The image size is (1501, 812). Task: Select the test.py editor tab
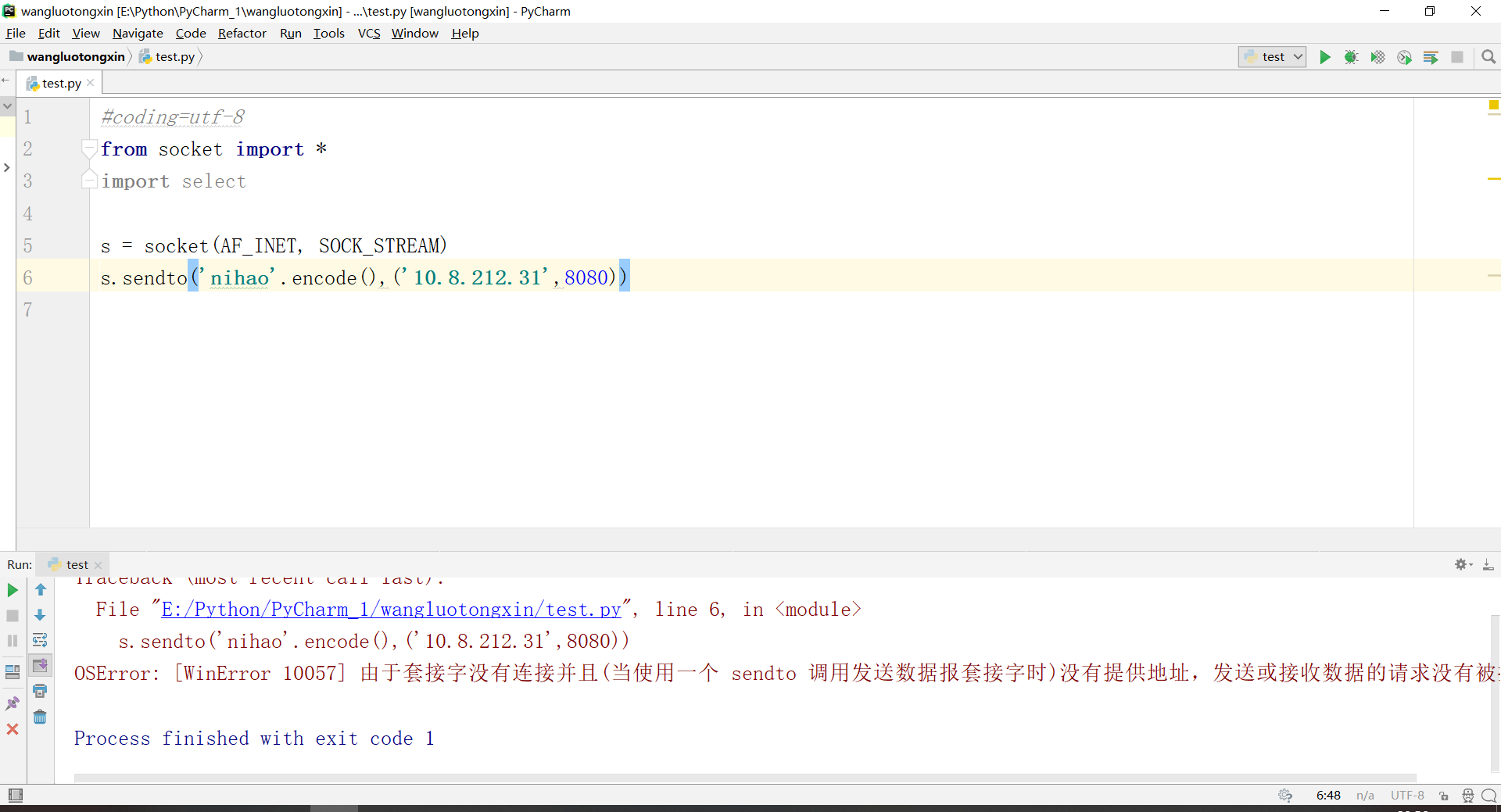point(61,83)
